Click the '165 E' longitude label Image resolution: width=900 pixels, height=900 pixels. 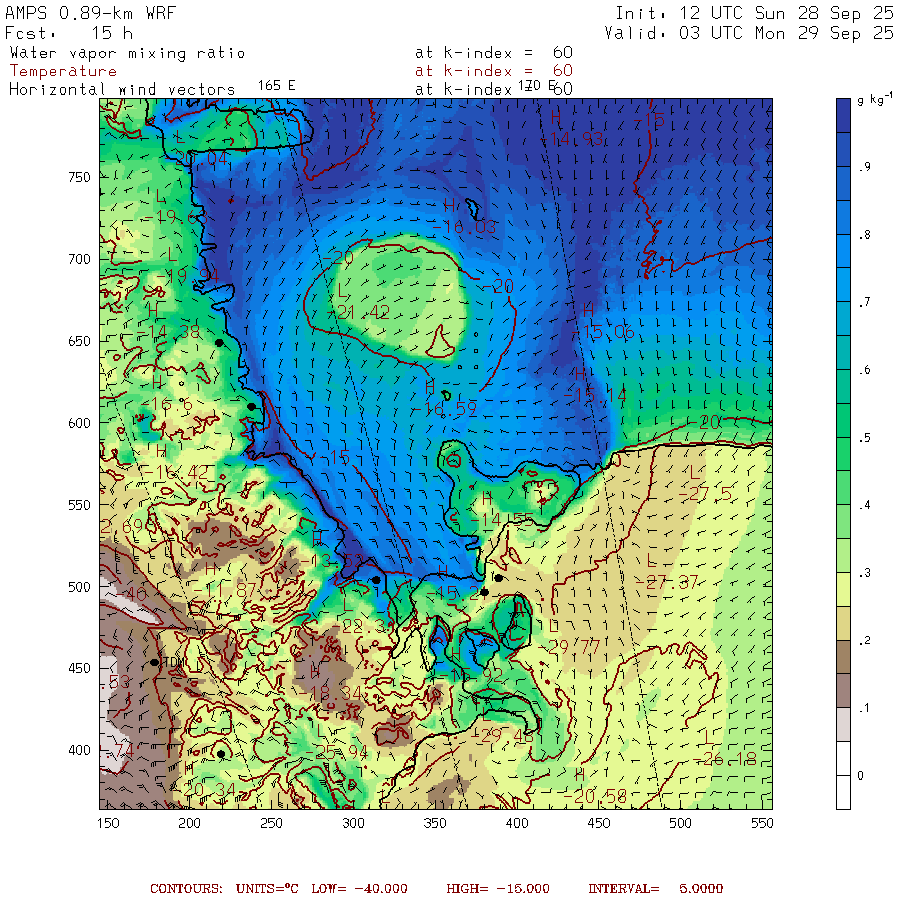[x=277, y=86]
